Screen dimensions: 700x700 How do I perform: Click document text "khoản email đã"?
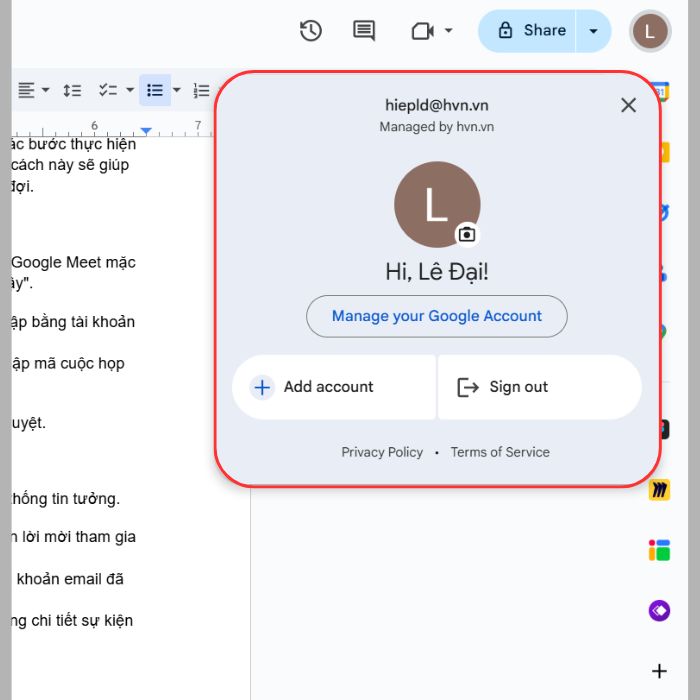tap(70, 579)
